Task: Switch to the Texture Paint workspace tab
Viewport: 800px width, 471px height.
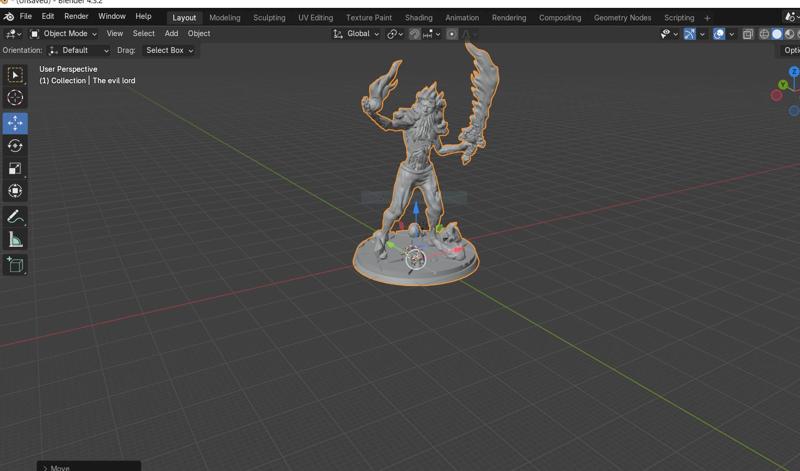Action: point(369,17)
